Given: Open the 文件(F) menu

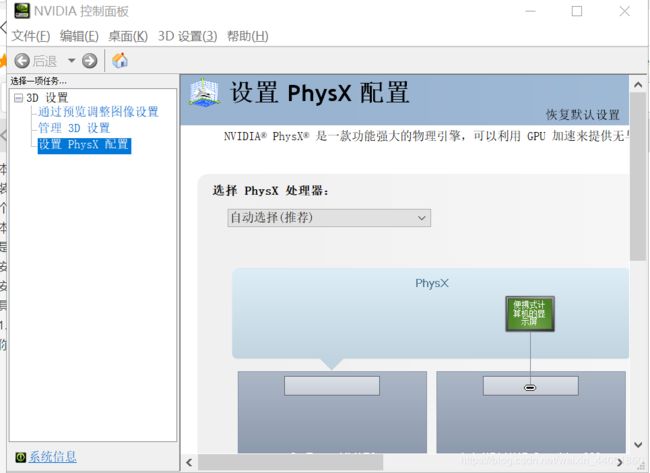Looking at the screenshot, I should coord(31,36).
